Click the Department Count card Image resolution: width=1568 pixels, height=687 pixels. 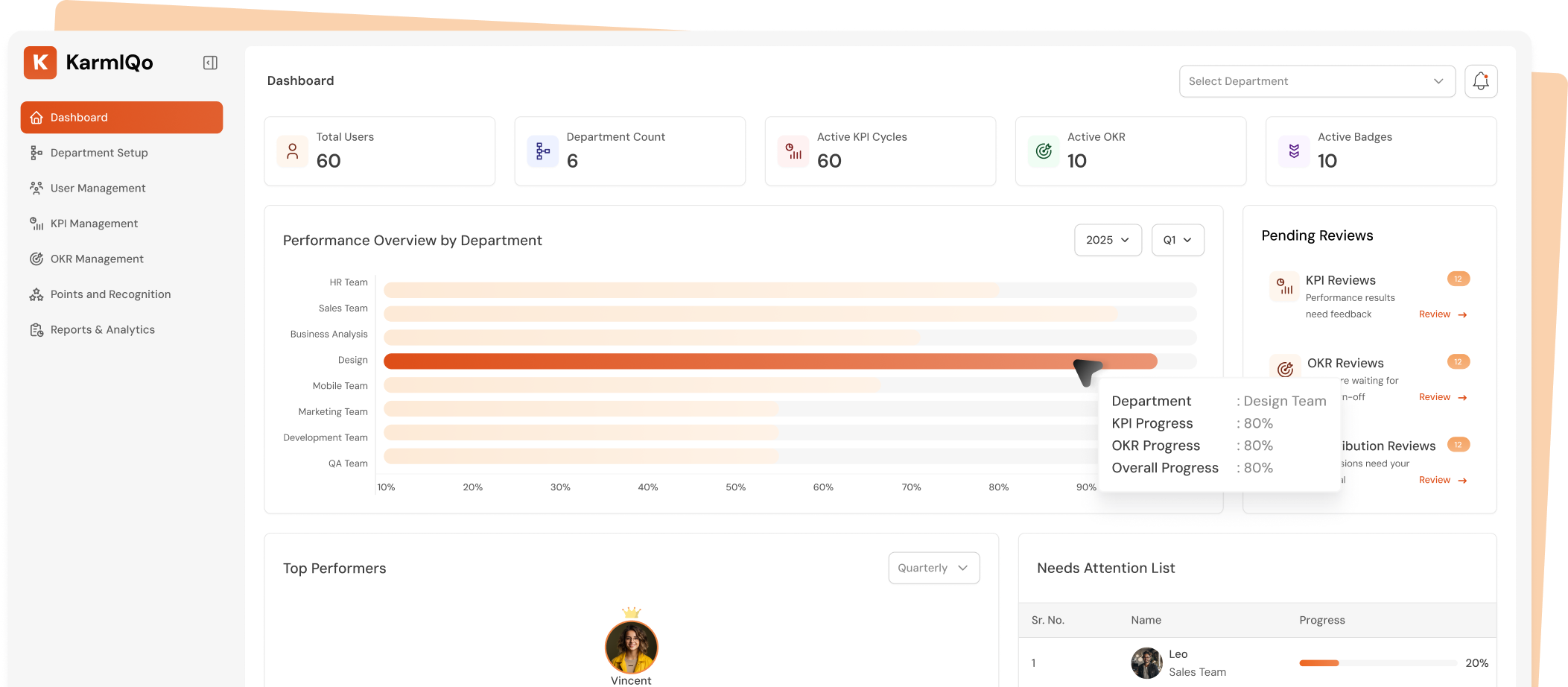(630, 151)
